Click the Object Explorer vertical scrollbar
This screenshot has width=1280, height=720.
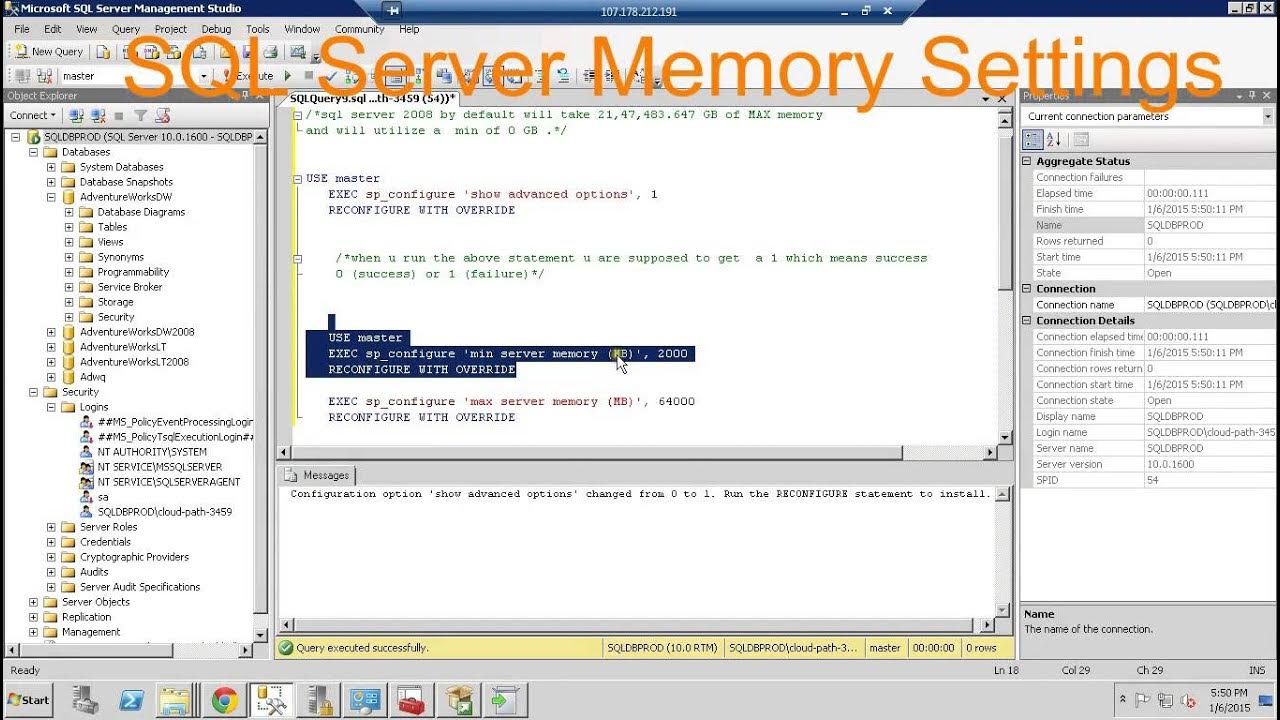(261, 385)
